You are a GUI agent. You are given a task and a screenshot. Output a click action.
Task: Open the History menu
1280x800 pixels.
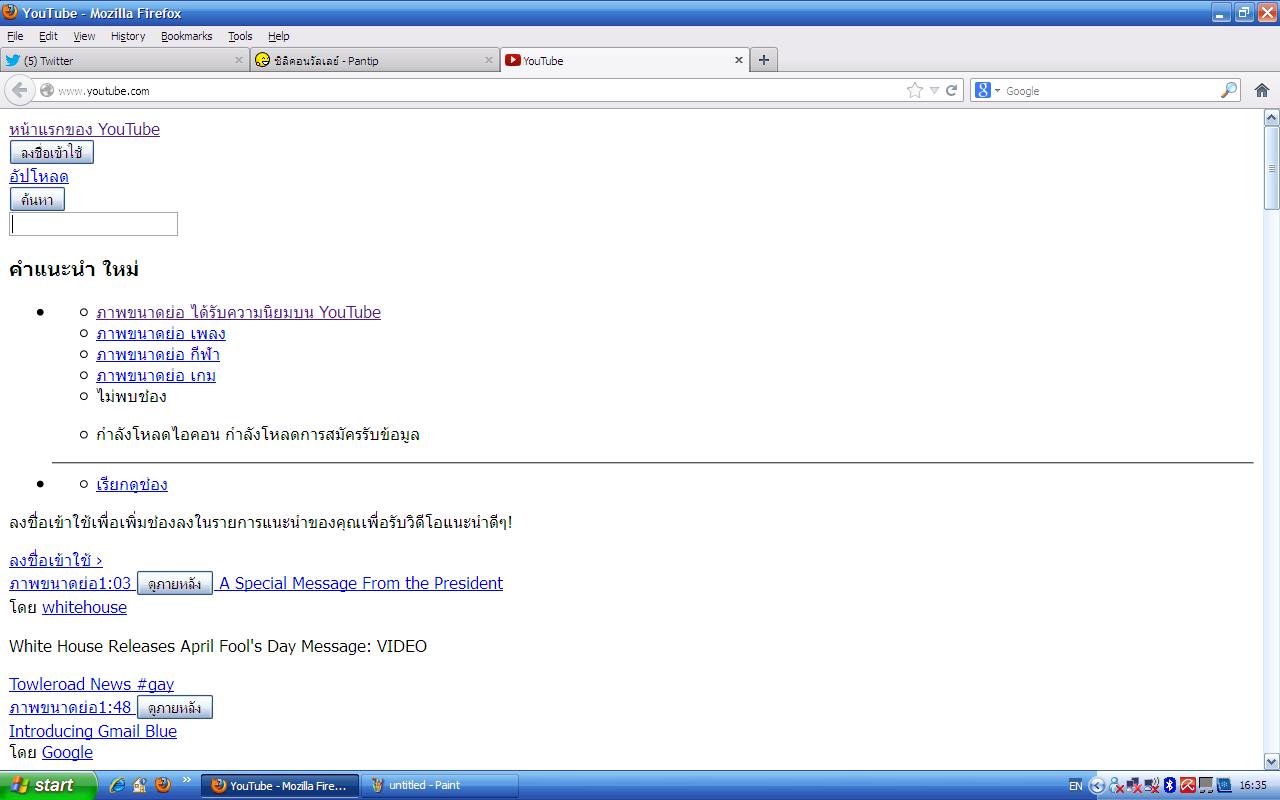pyautogui.click(x=128, y=36)
